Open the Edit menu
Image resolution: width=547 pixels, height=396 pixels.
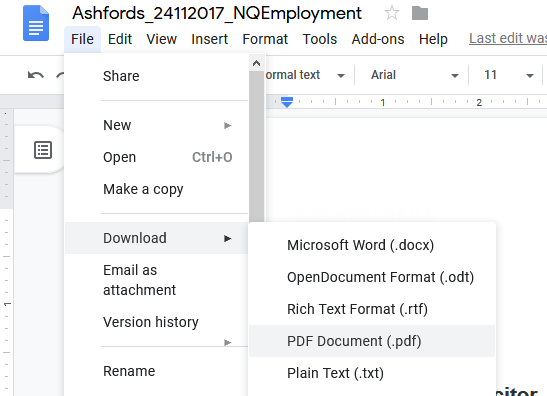[120, 39]
